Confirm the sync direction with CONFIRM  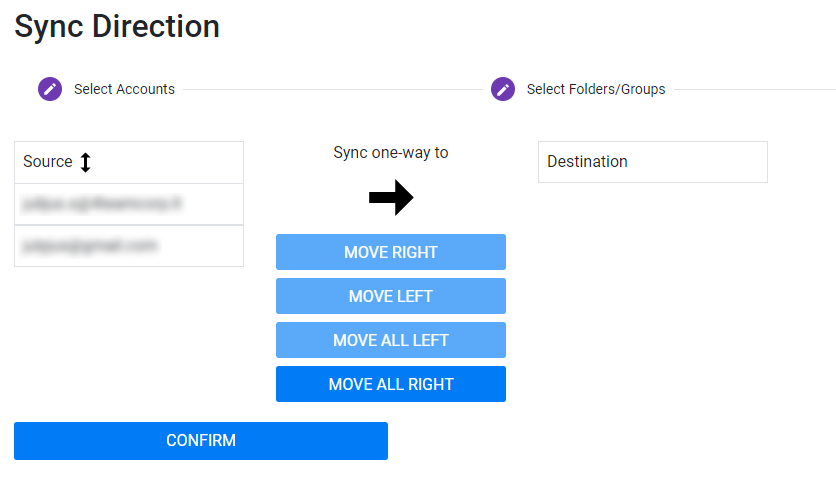pyautogui.click(x=201, y=441)
